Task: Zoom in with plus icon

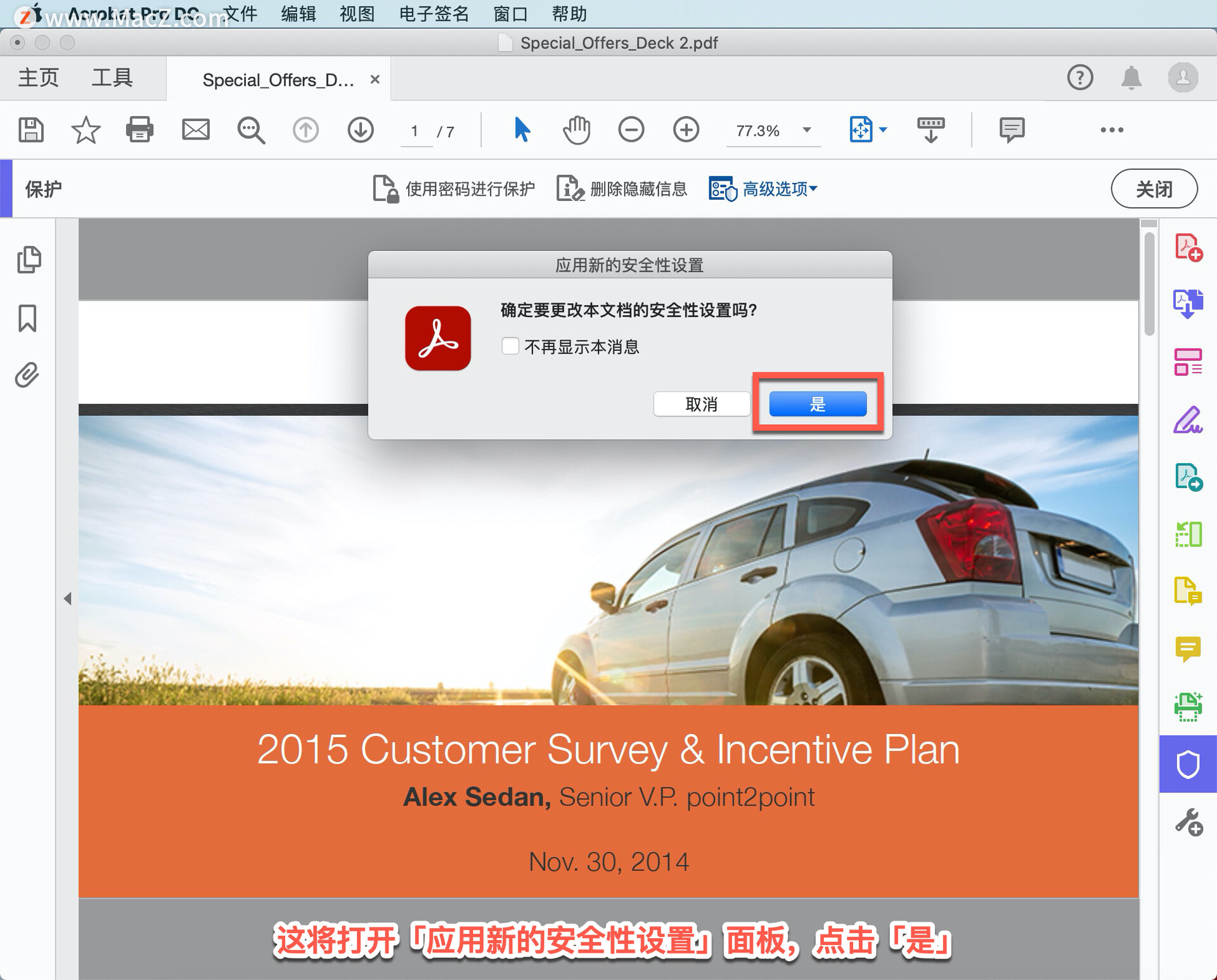Action: (686, 130)
